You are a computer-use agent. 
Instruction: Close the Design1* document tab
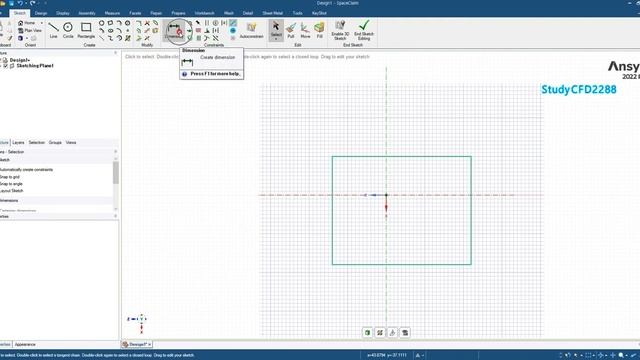[x=150, y=344]
